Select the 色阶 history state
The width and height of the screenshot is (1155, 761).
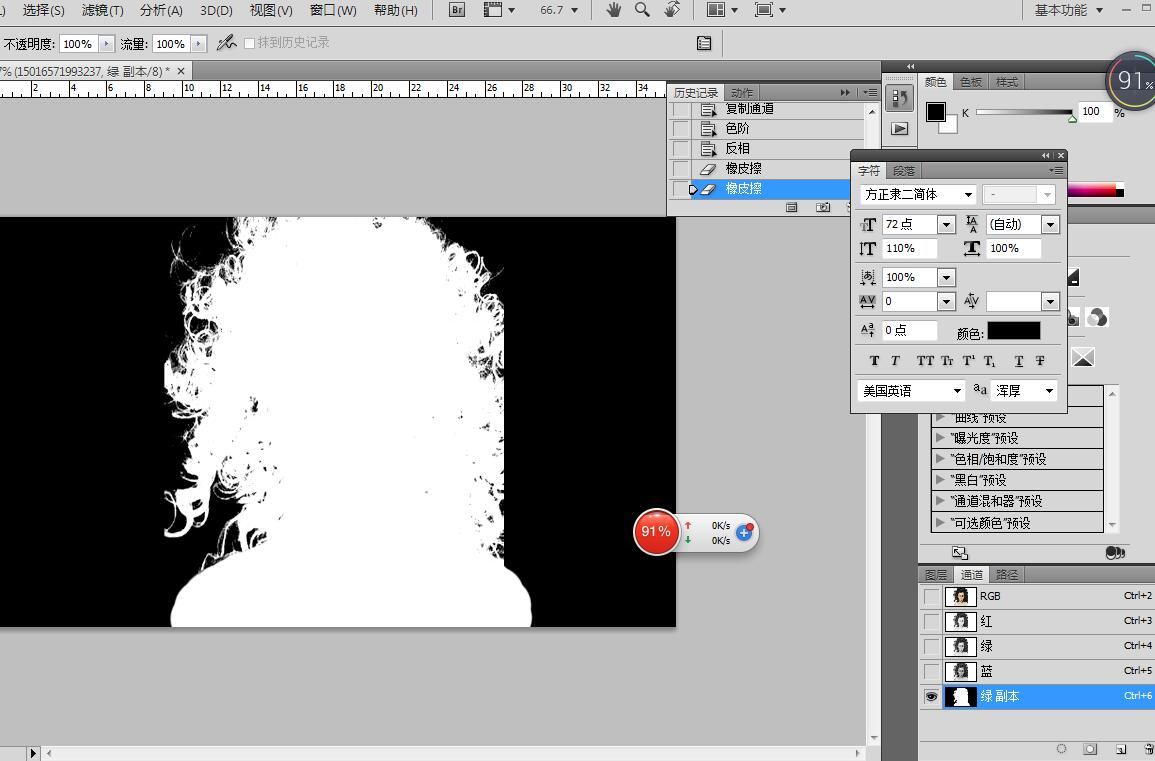pos(737,129)
